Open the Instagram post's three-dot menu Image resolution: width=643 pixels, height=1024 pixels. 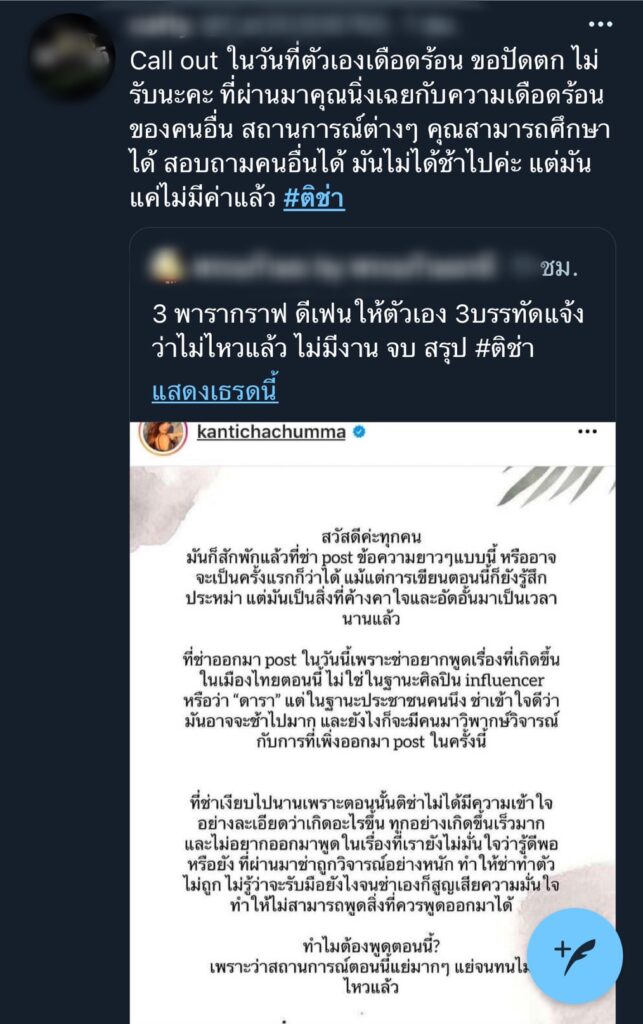click(x=587, y=432)
